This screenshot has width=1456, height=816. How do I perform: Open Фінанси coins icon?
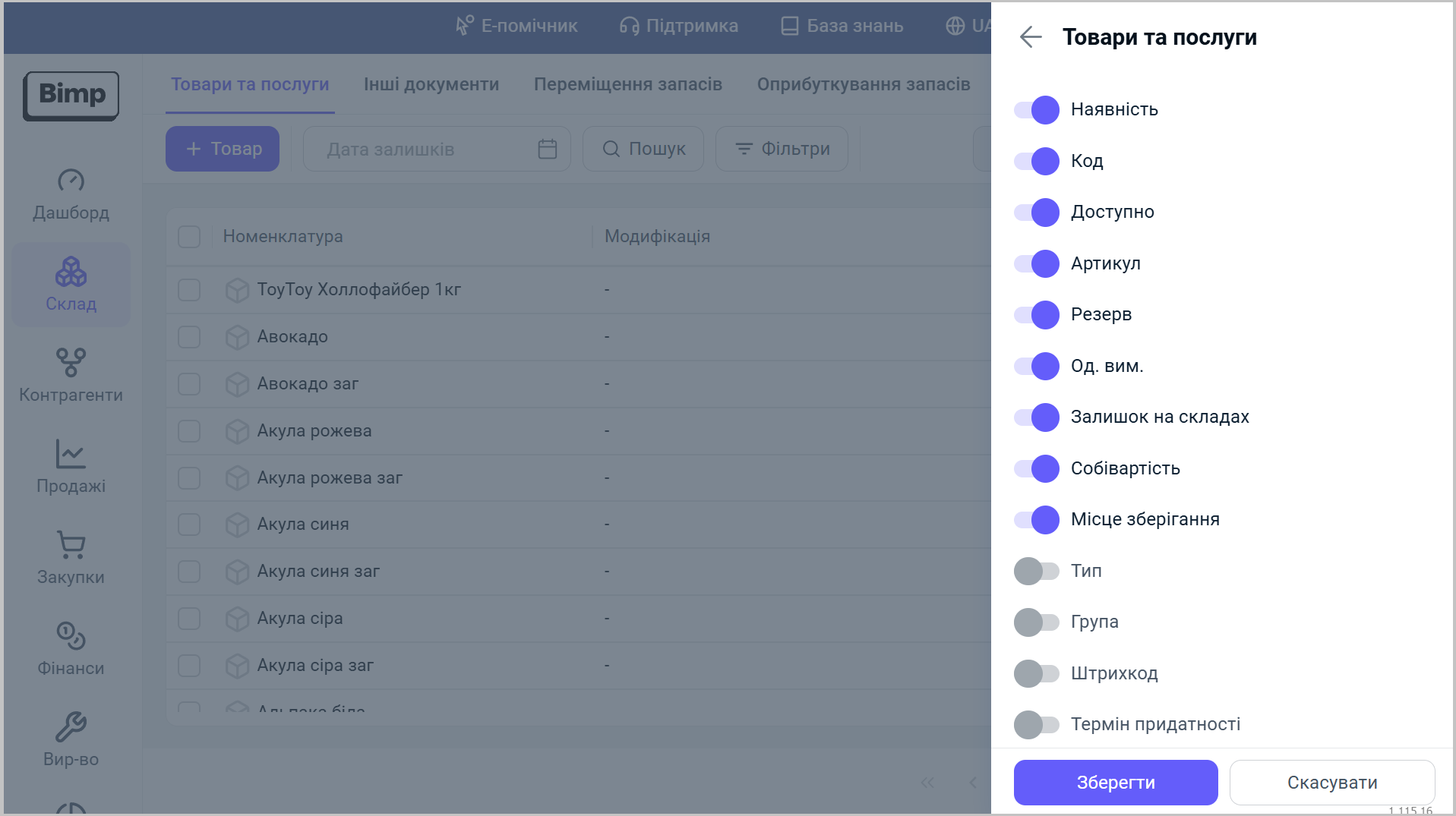[71, 636]
